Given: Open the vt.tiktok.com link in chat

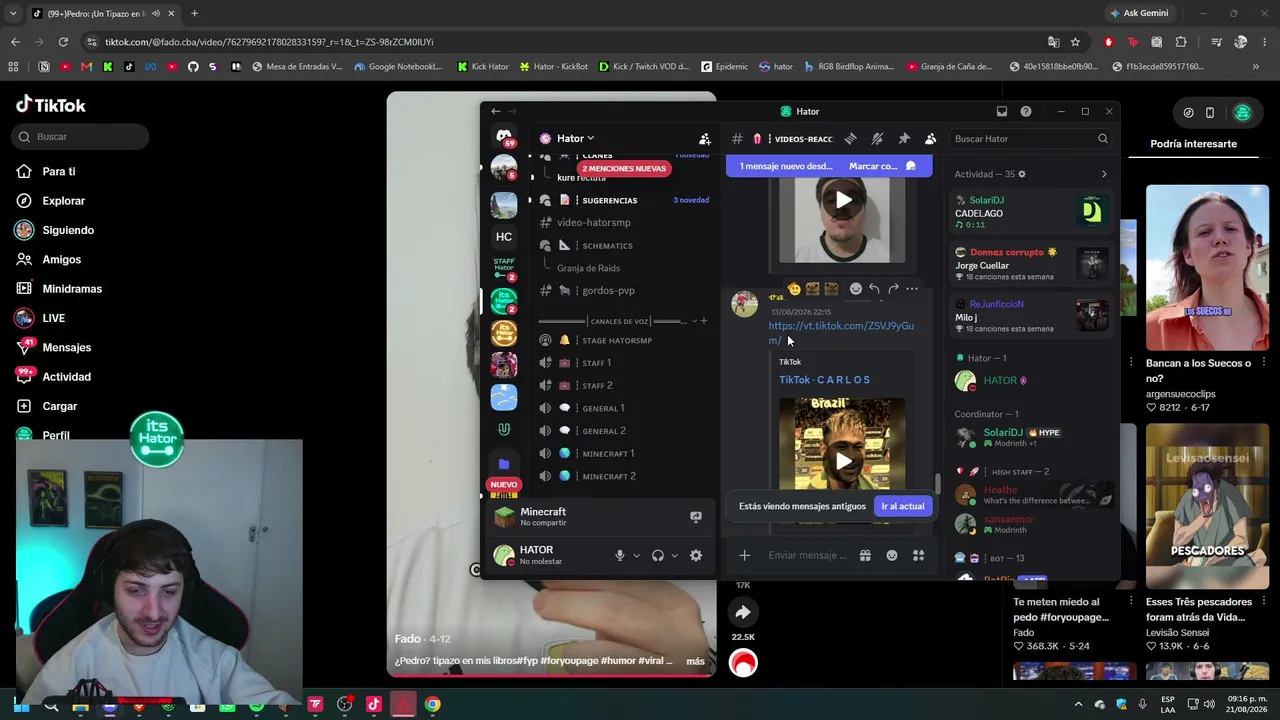Looking at the screenshot, I should point(841,333).
